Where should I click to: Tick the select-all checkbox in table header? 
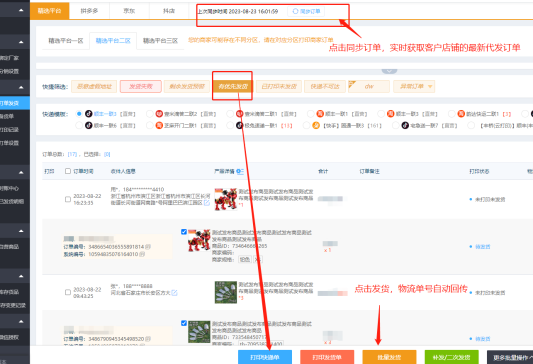(x=68, y=171)
